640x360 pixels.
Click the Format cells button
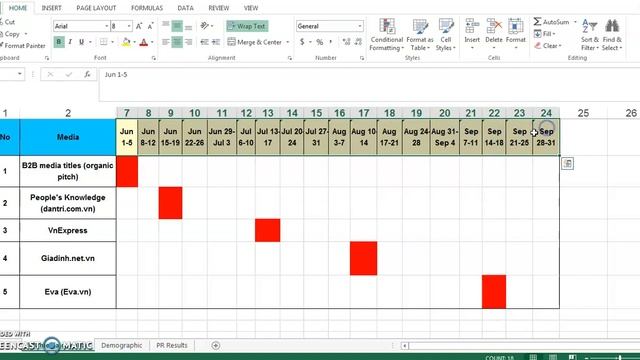click(x=516, y=35)
